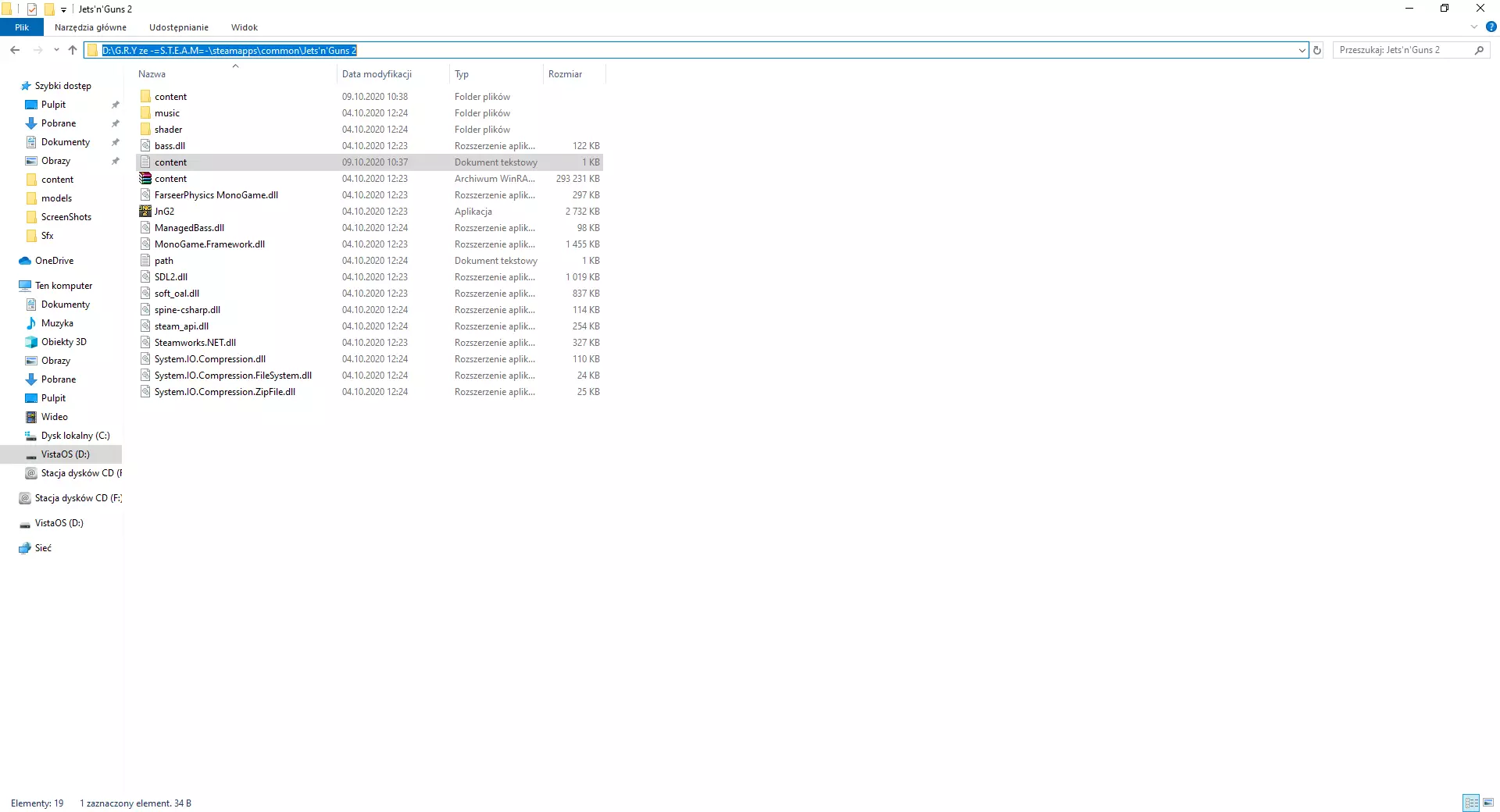Select the music folder icon
1500x812 pixels.
click(145, 112)
